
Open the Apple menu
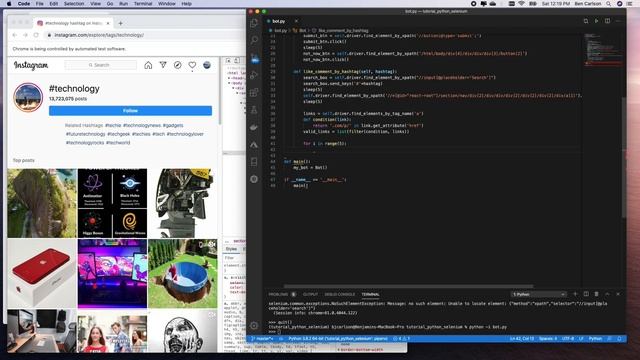[x=9, y=4]
